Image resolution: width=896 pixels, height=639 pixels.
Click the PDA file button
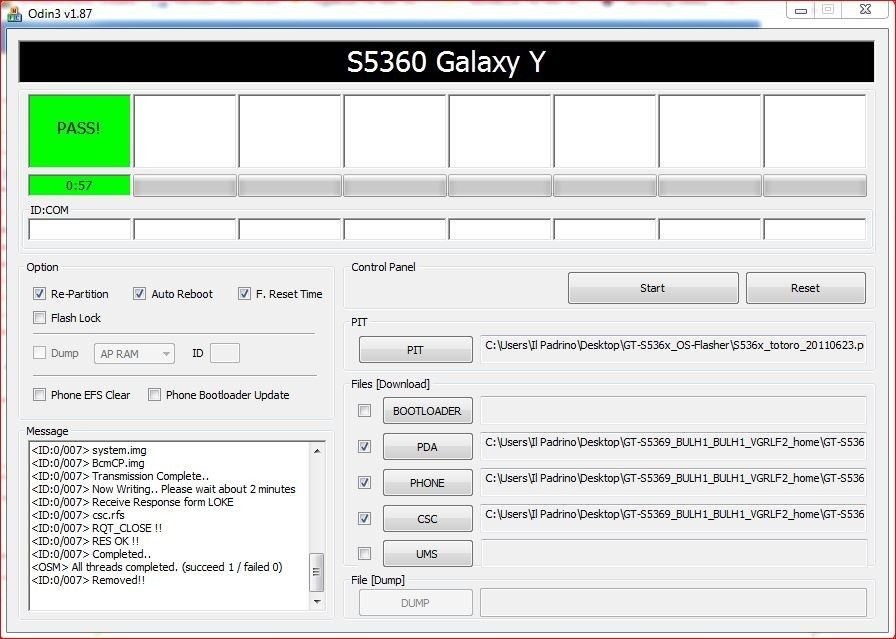tap(427, 447)
